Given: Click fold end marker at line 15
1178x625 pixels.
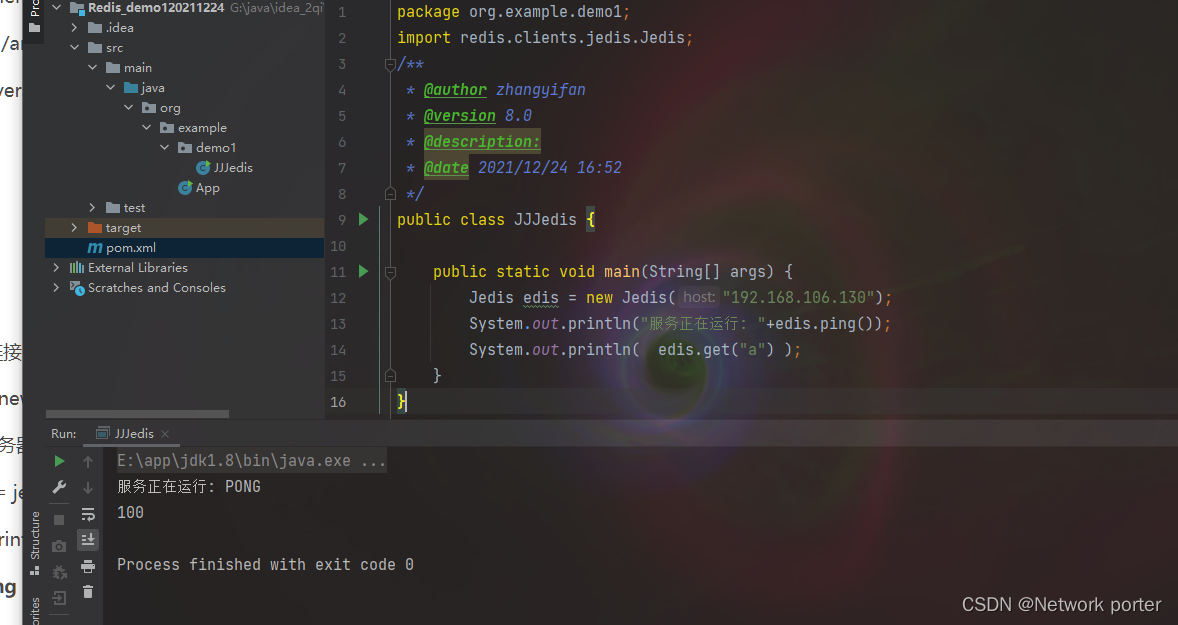Looking at the screenshot, I should coord(390,375).
